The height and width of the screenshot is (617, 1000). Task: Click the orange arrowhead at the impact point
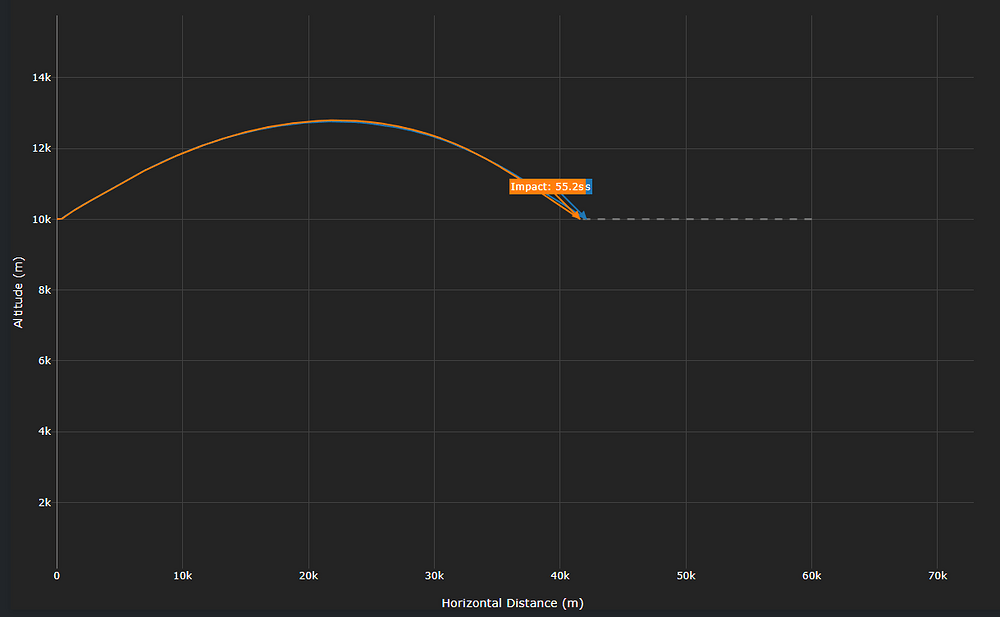(577, 216)
